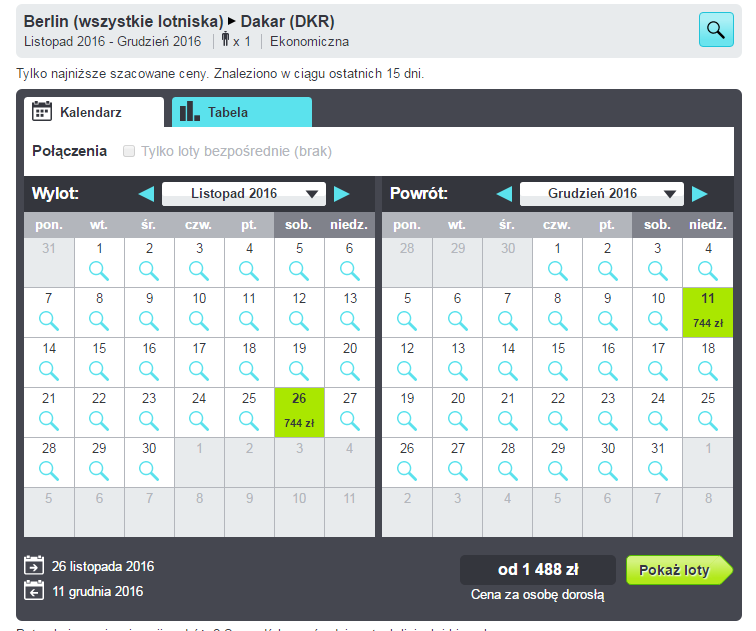Screen dimensions: 756x631
Task: Click the search magnifier button at top right
Action: [x=716, y=30]
